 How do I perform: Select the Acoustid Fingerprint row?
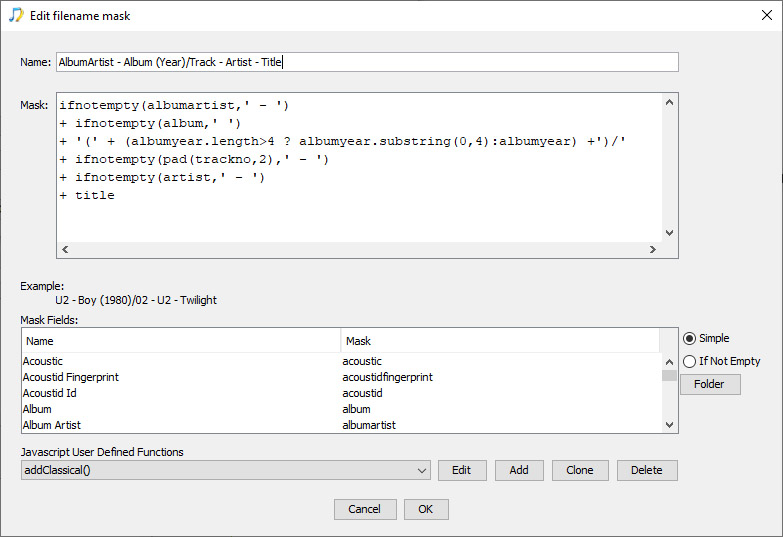click(x=342, y=377)
